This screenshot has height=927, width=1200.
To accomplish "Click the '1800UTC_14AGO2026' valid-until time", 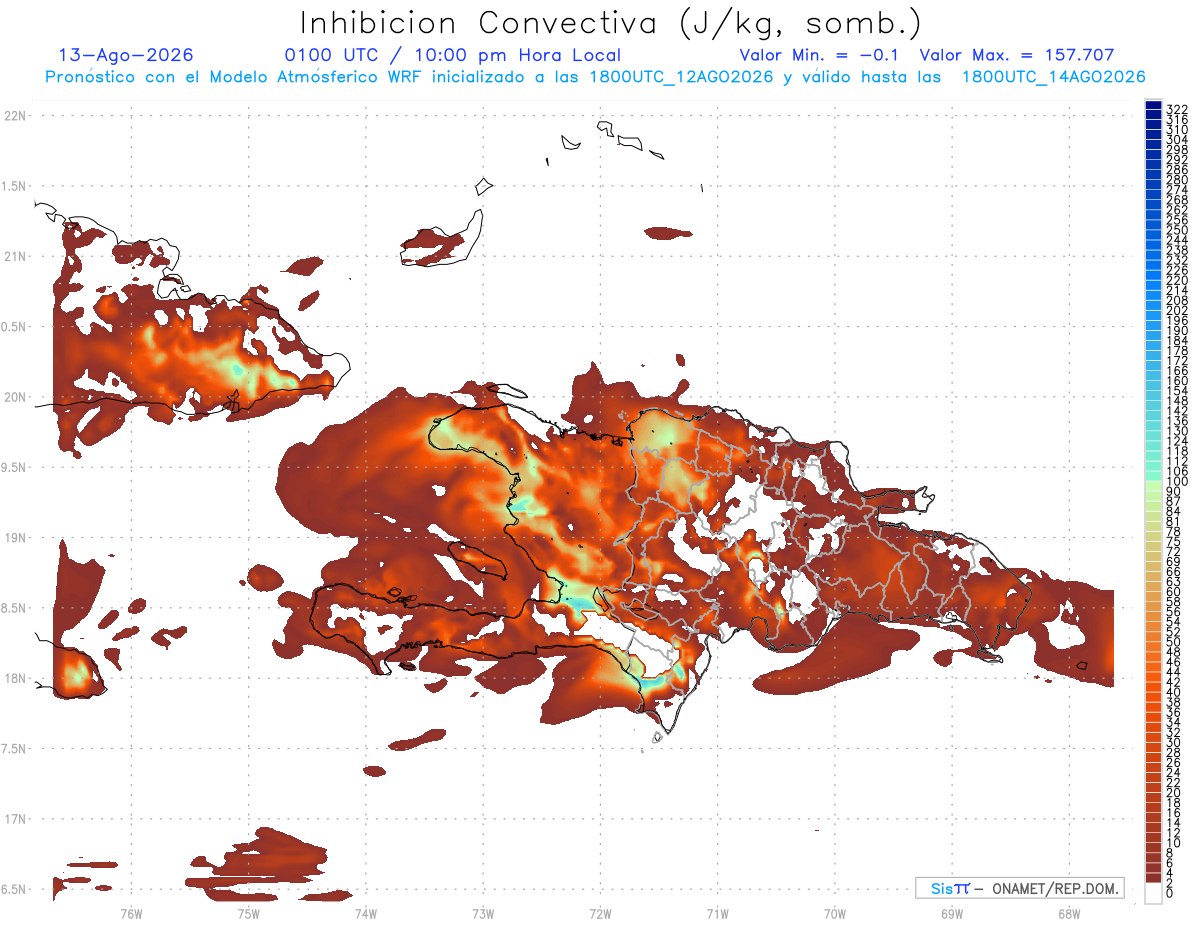I will coord(1053,77).
